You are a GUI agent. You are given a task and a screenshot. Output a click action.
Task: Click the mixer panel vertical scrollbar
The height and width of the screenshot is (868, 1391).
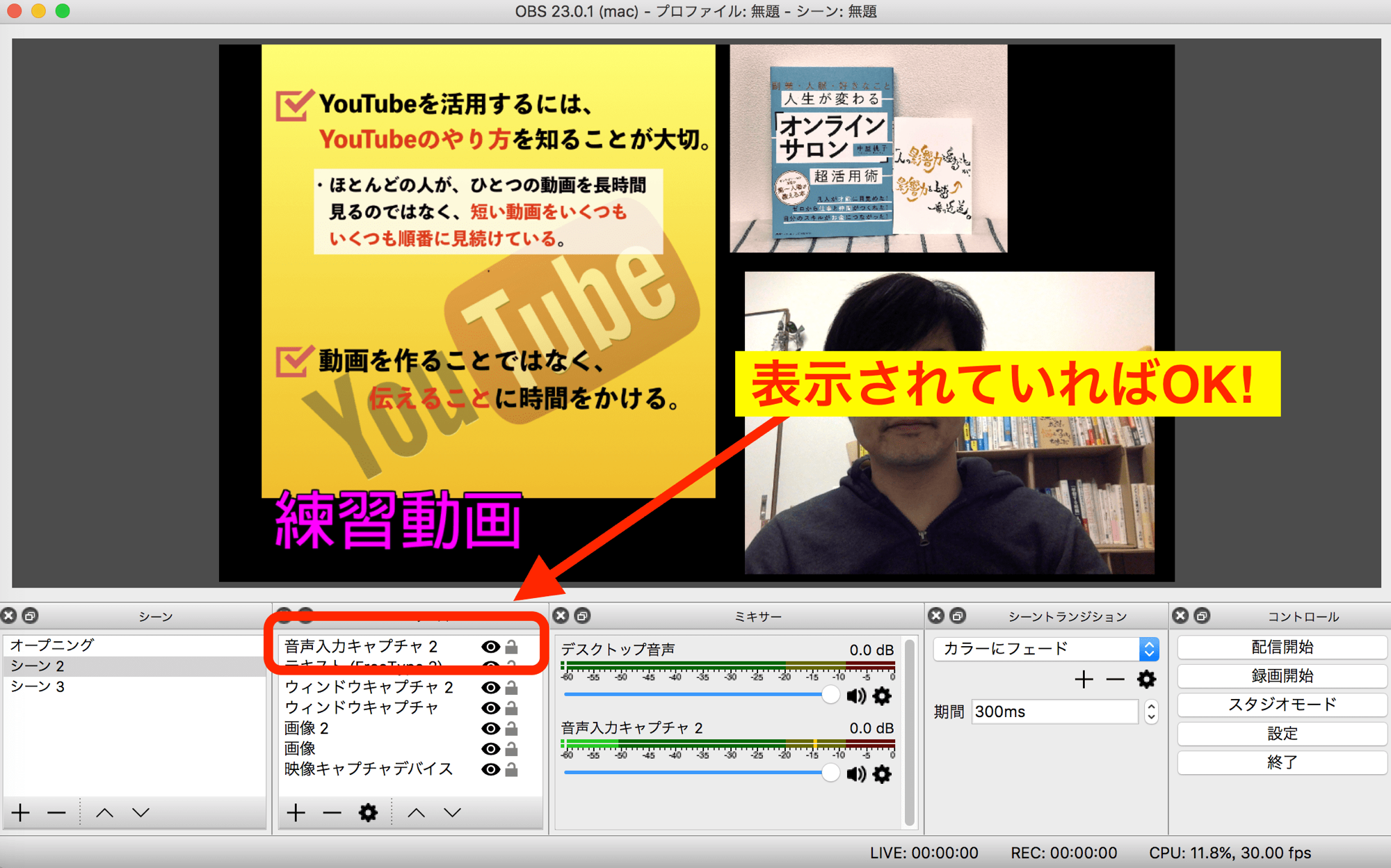coord(909,732)
